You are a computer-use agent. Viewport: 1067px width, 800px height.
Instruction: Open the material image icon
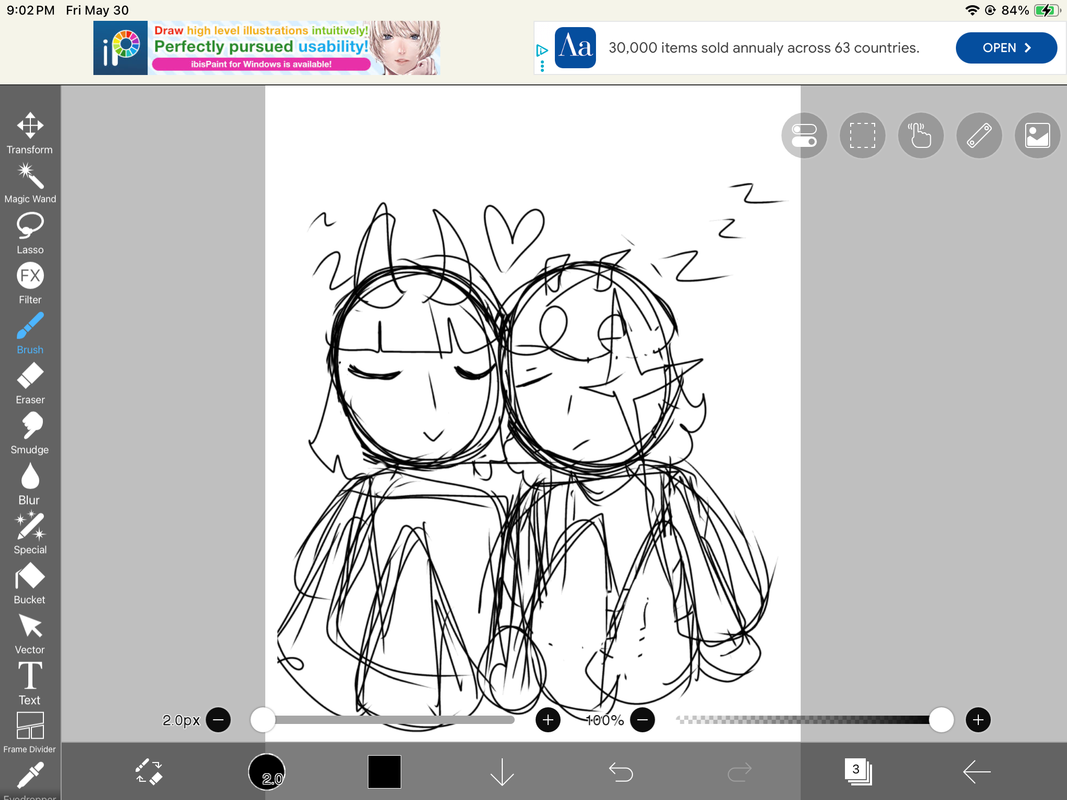pos(1037,135)
